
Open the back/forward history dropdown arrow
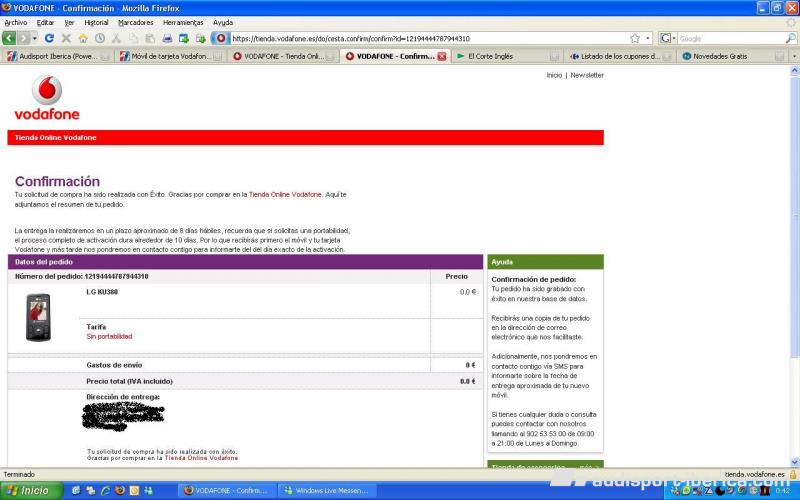click(35, 38)
